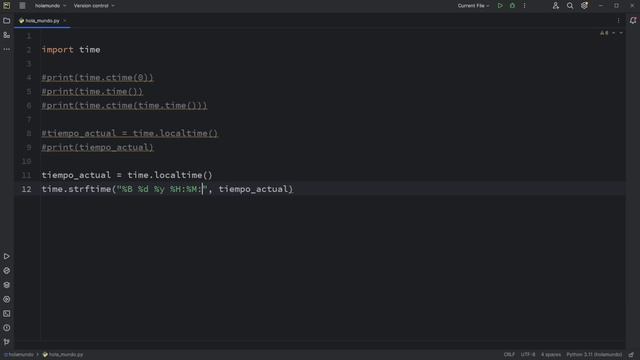This screenshot has width=640, height=360.
Task: Click the hamburger menu icon beside holamundo
Action: pos(22,6)
